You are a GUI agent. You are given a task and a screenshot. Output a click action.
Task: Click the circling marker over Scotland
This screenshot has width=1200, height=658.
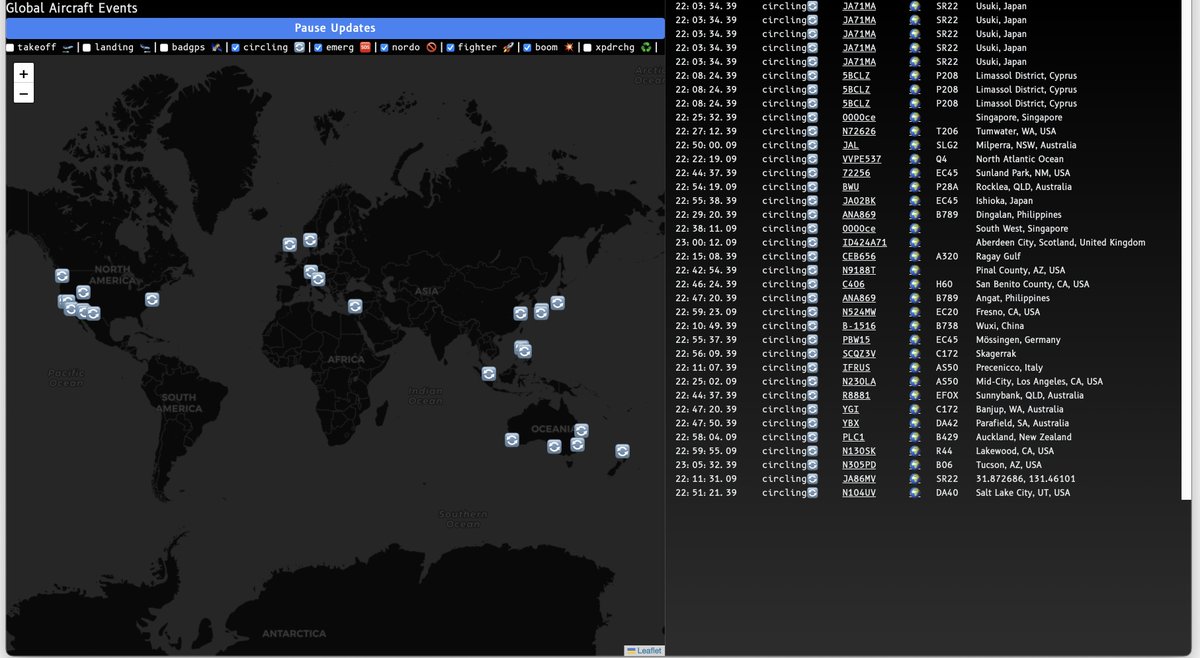289,243
